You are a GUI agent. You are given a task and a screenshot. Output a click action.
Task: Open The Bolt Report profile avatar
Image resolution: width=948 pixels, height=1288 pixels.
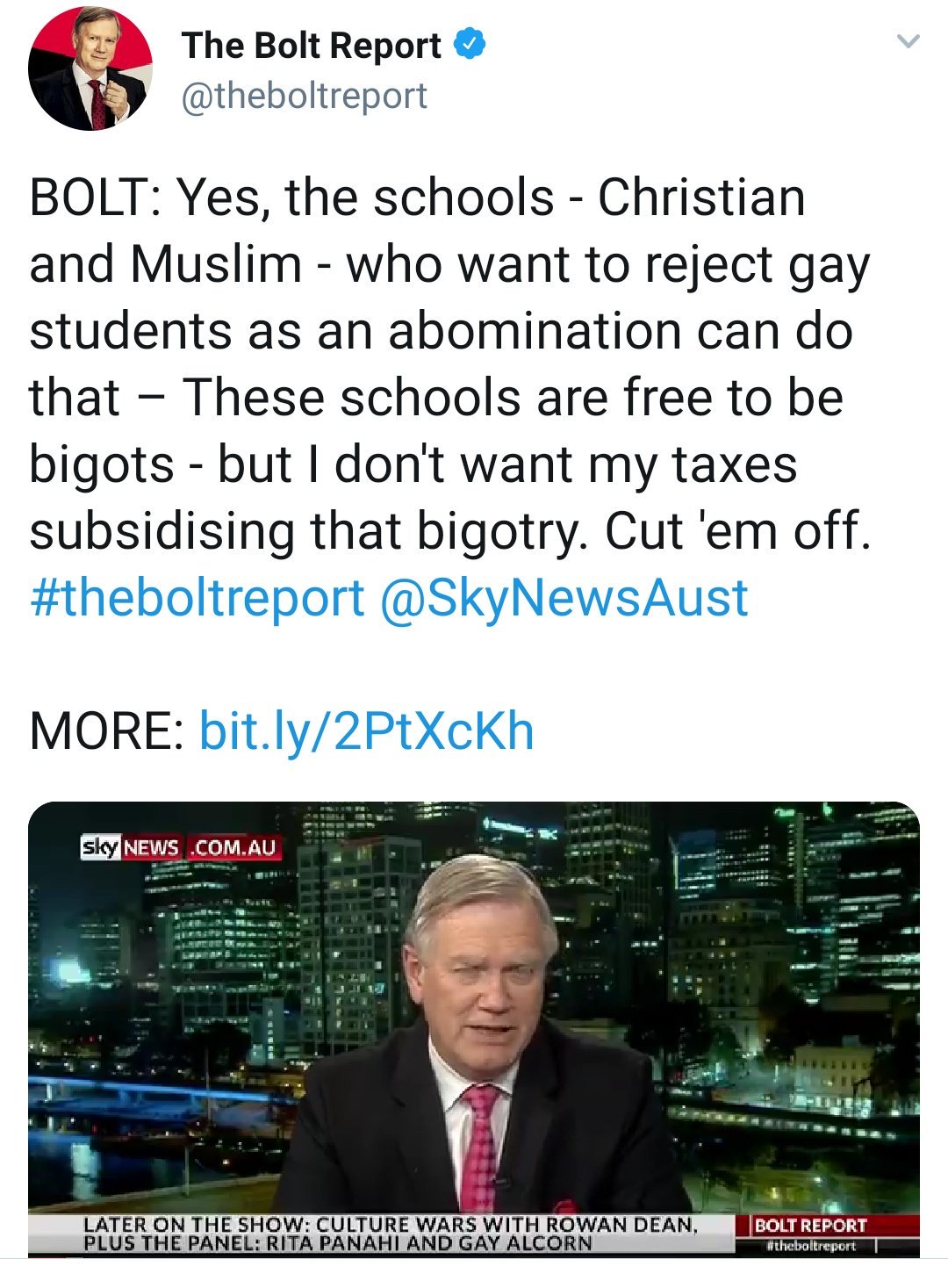tap(90, 68)
